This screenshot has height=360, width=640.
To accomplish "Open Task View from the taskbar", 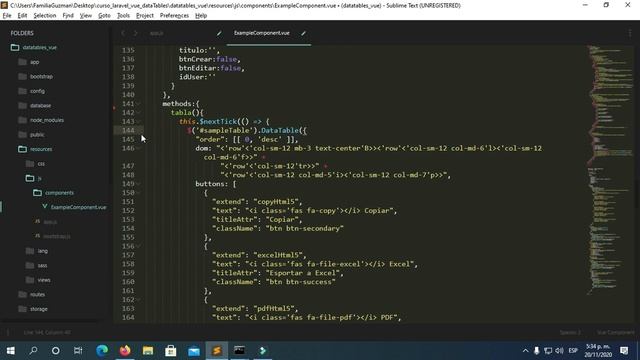I will 78,351.
